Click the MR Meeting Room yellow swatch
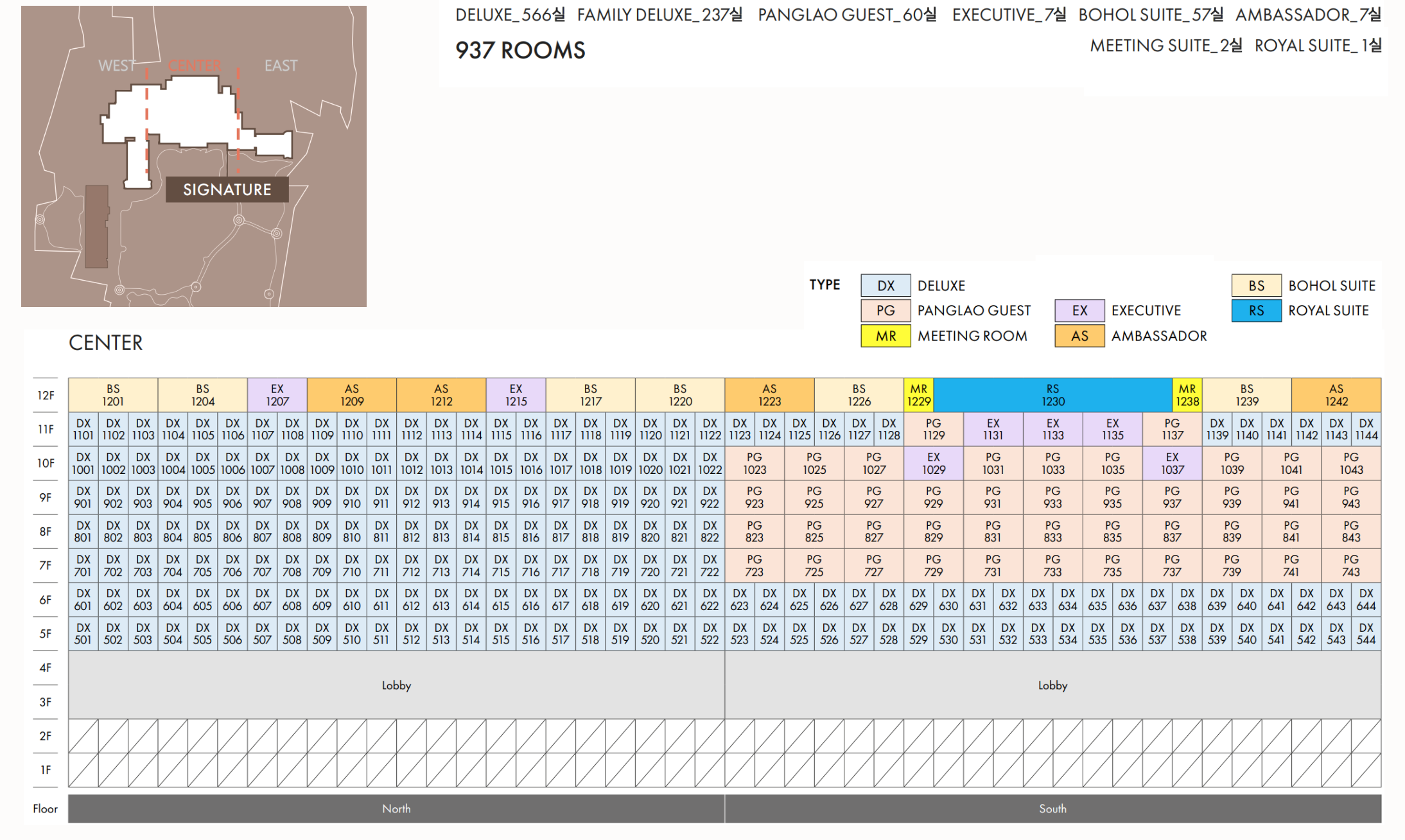This screenshot has width=1405, height=840. (886, 336)
